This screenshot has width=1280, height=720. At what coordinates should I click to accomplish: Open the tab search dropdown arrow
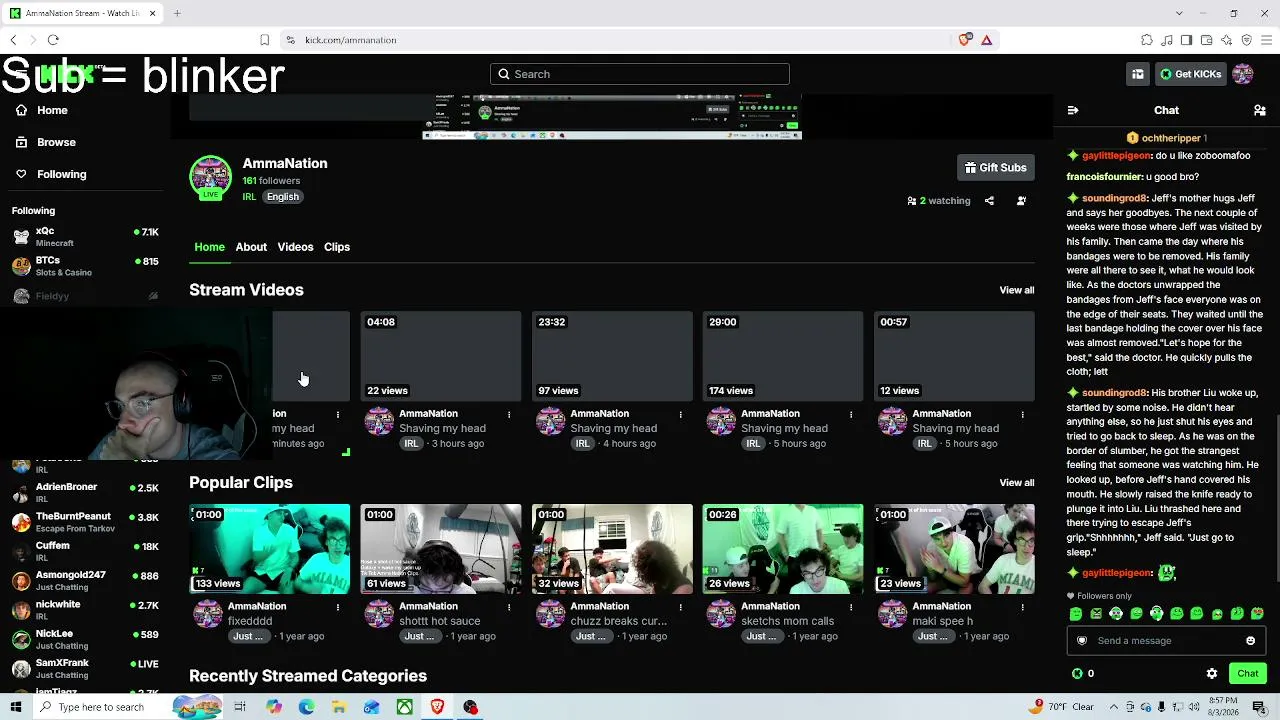(x=1179, y=13)
